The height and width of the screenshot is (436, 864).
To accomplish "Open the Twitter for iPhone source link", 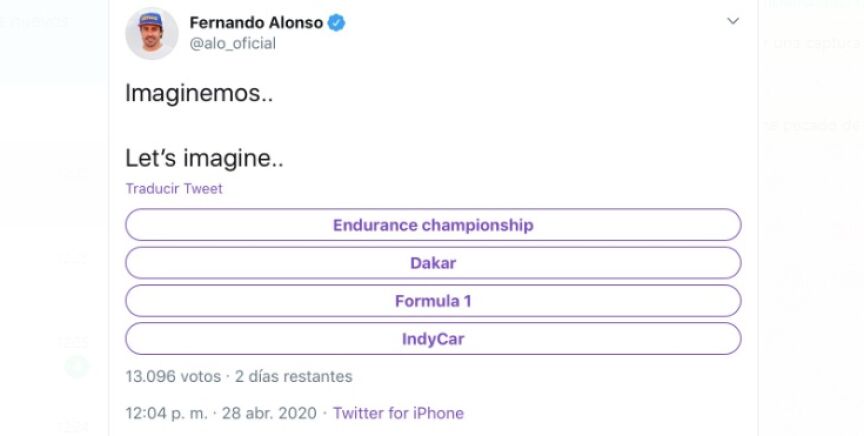I will [398, 413].
